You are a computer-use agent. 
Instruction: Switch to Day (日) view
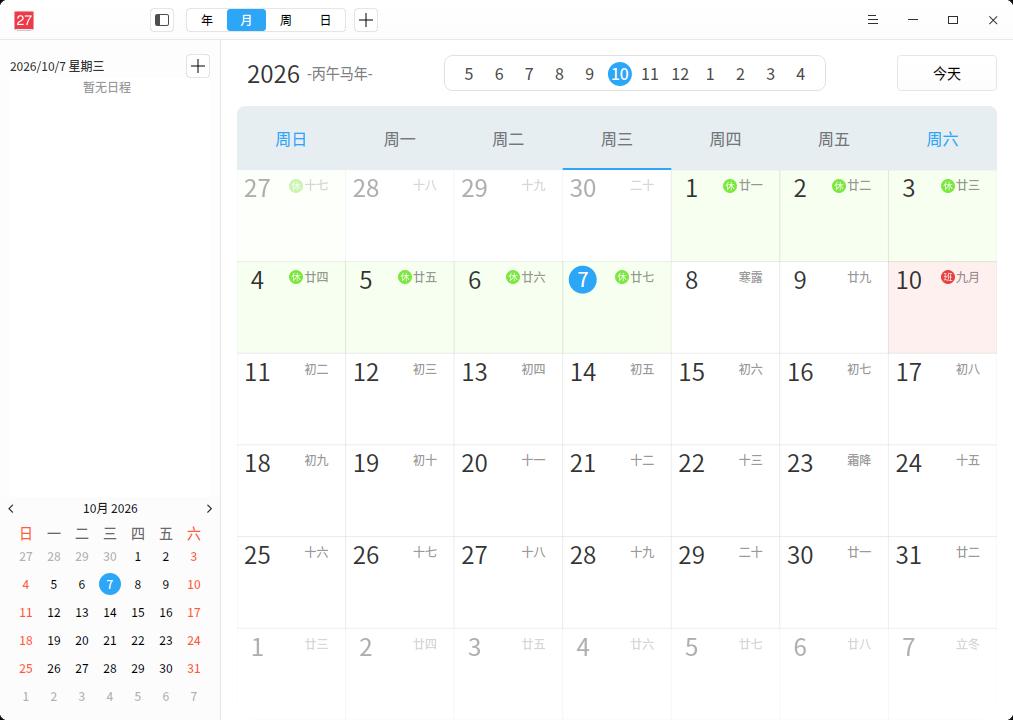click(x=325, y=20)
